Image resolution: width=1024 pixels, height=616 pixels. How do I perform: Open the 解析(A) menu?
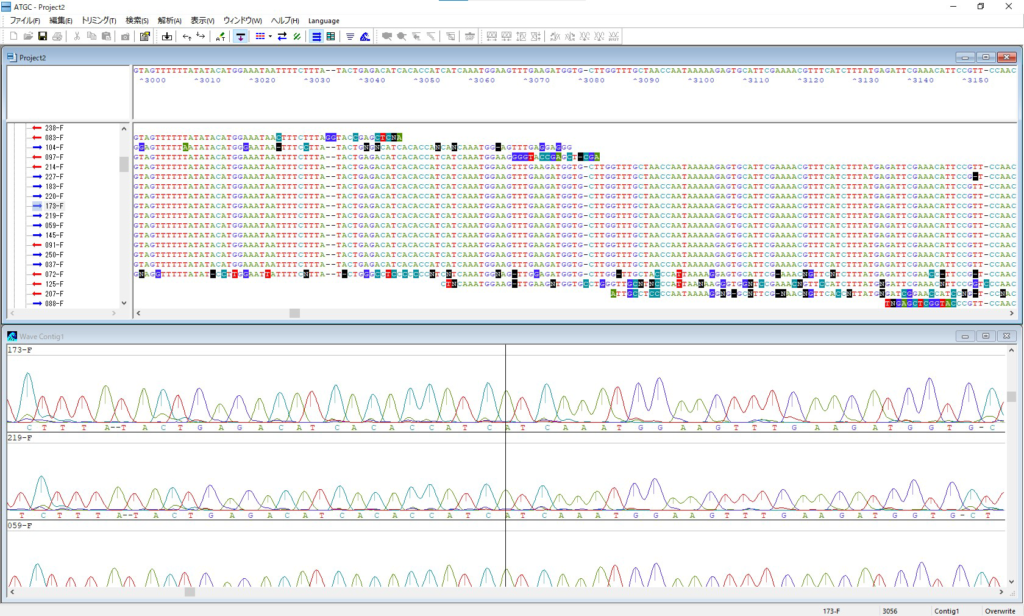[x=170, y=21]
